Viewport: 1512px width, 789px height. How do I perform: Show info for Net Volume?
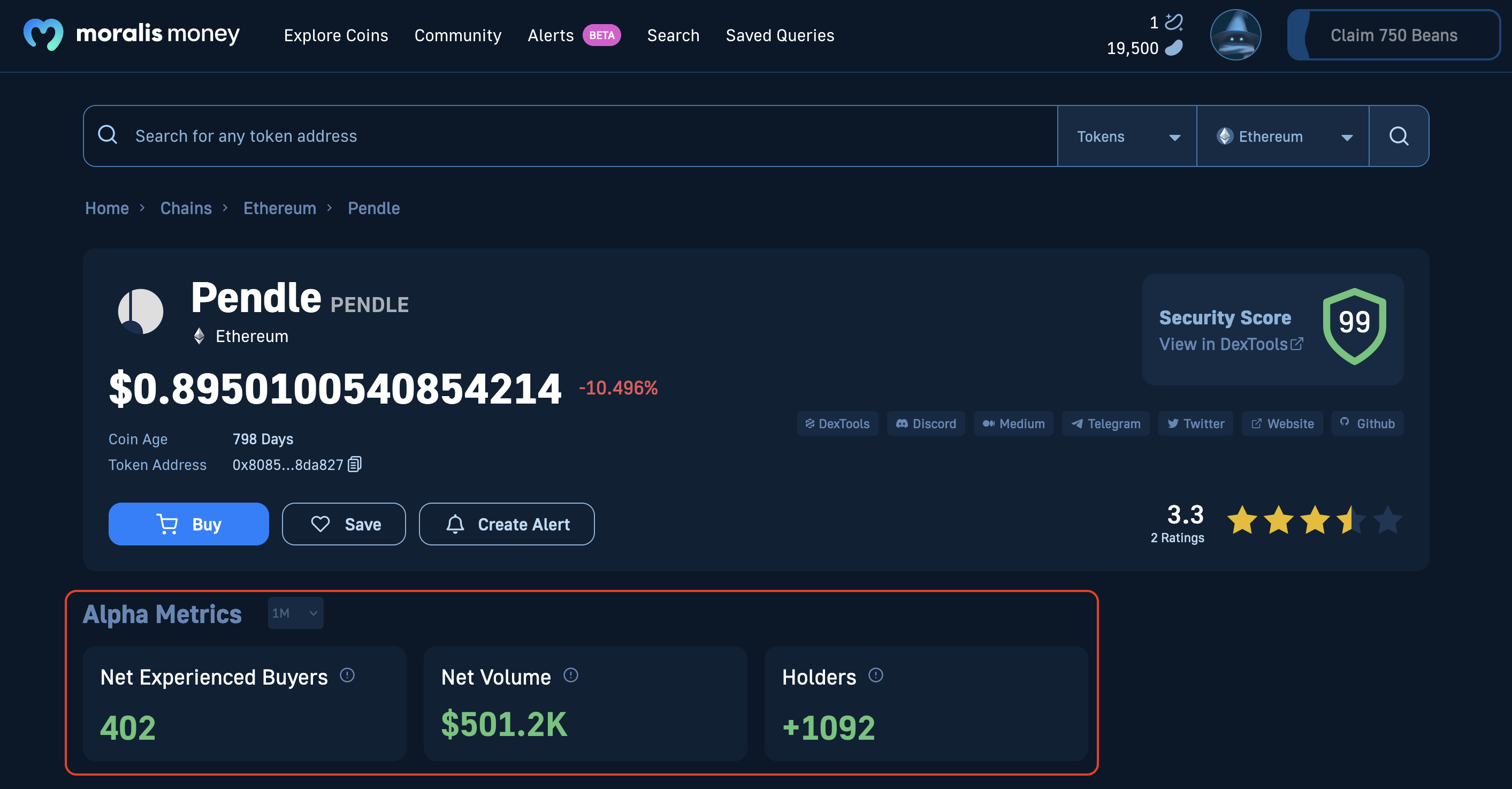(570, 675)
